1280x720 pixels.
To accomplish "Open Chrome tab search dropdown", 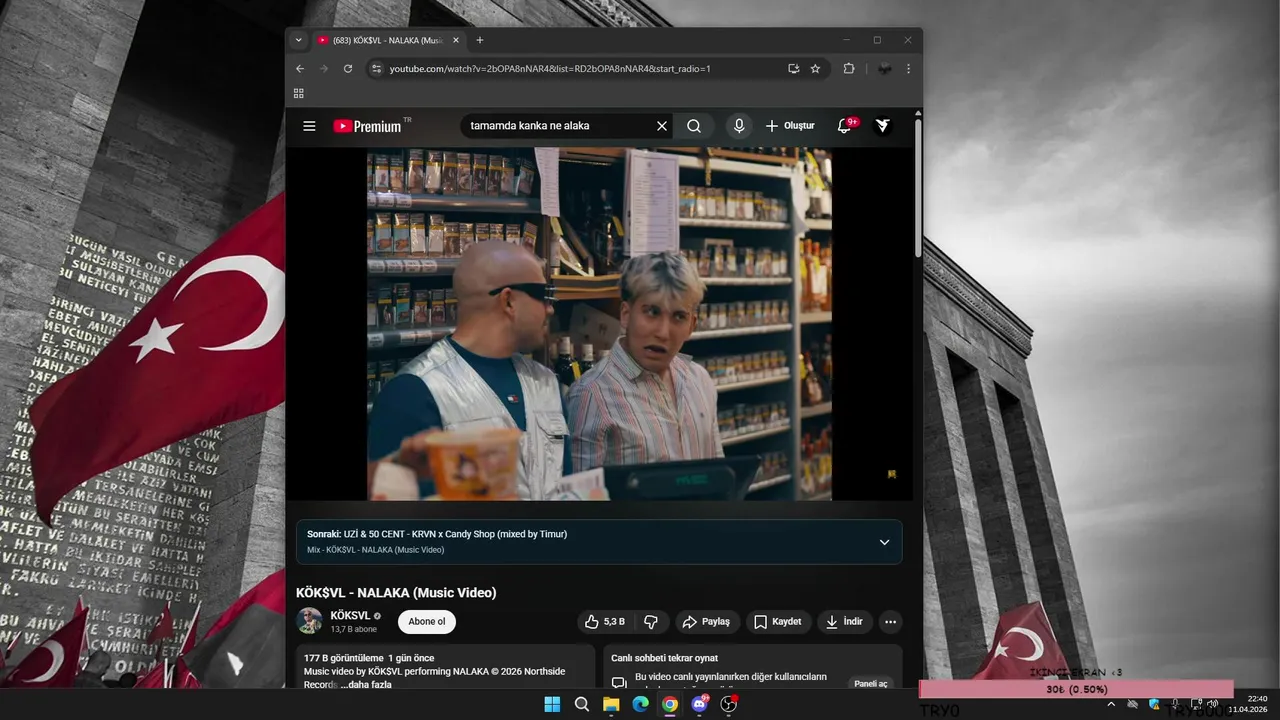I will [x=298, y=40].
